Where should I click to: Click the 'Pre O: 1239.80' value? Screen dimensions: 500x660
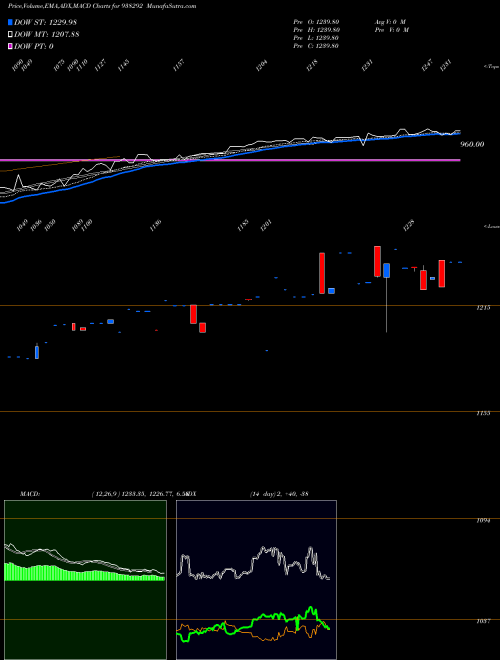pyautogui.click(x=316, y=21)
